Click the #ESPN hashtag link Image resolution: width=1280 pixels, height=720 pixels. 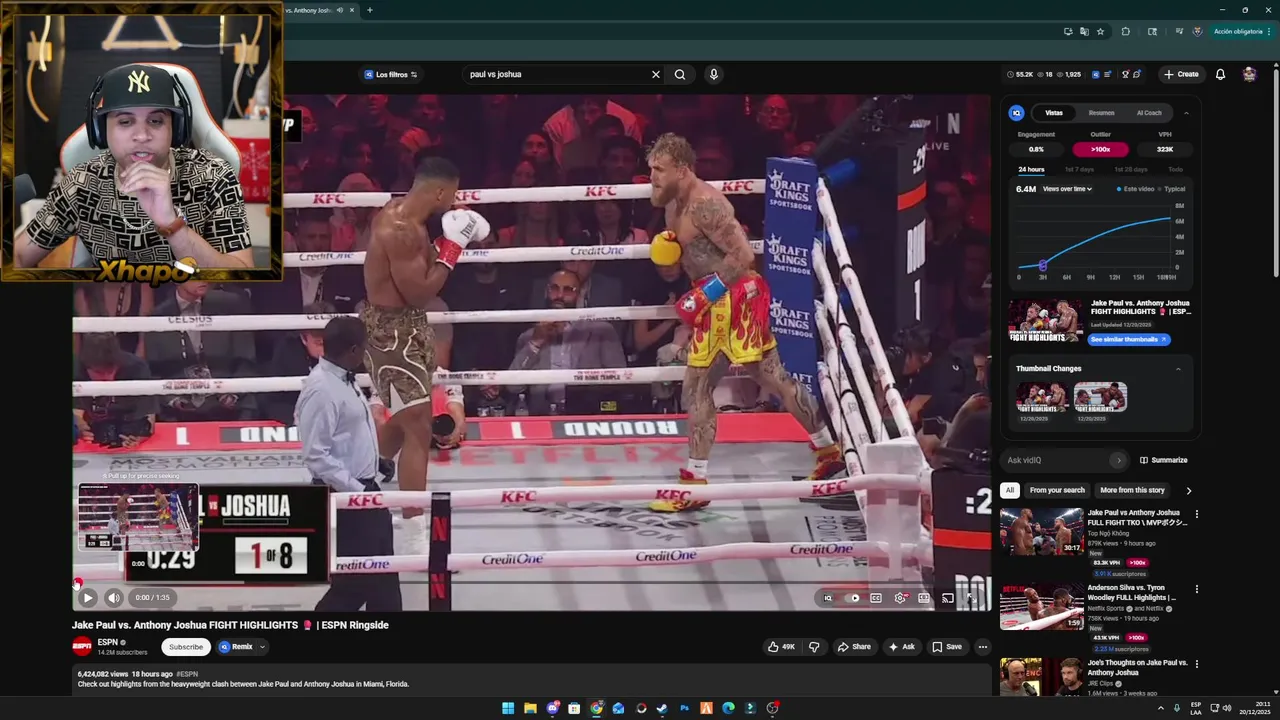click(x=187, y=674)
